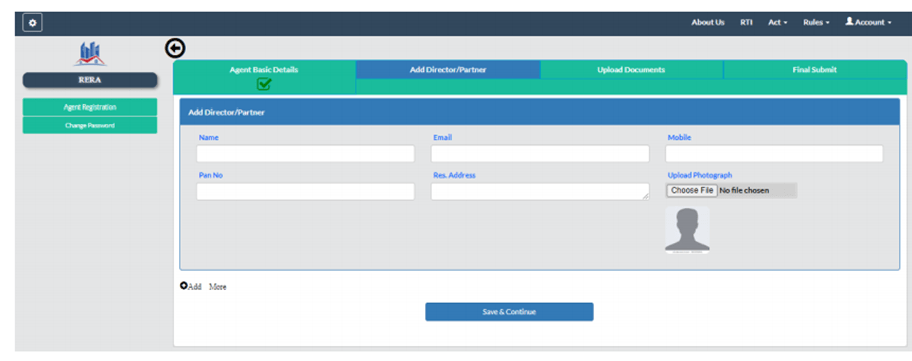
Task: Click the 'No file chosen' text
Action: tap(744, 190)
